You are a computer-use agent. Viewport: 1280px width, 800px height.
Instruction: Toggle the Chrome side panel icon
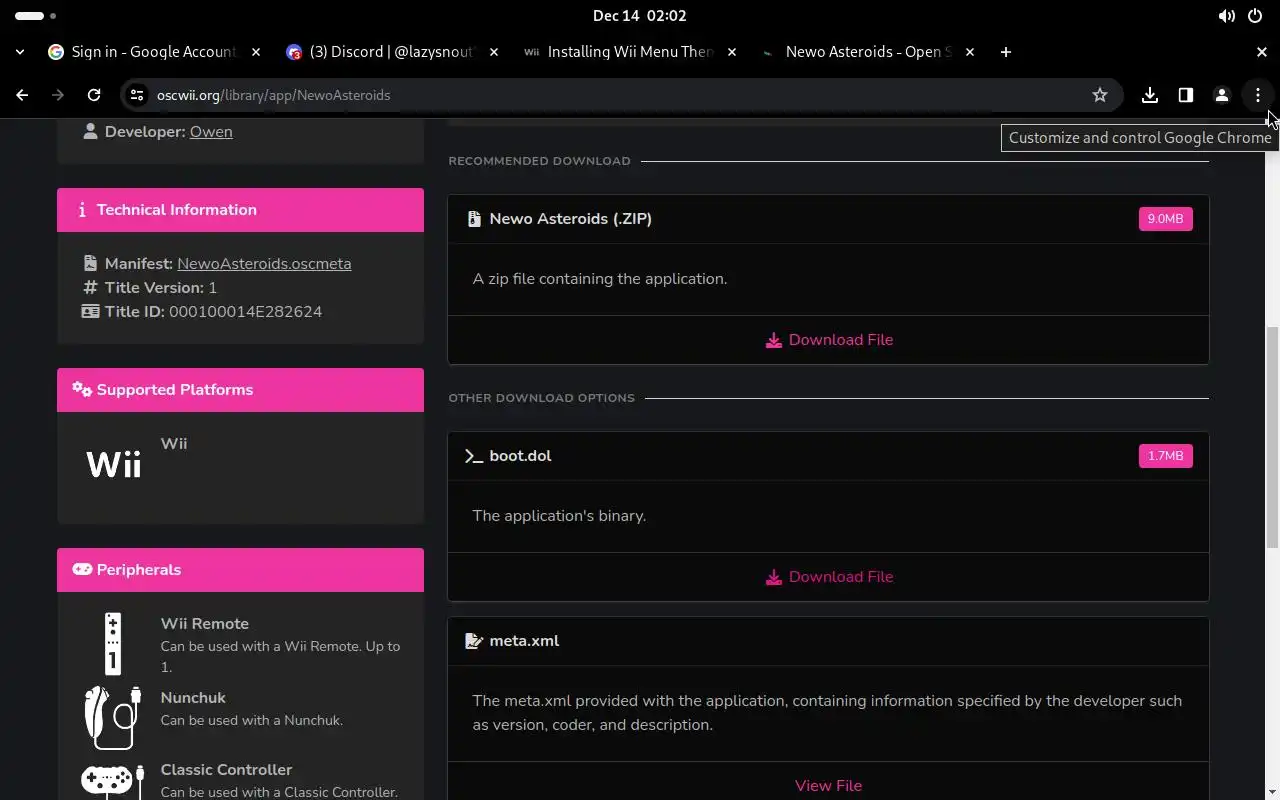coord(1185,95)
